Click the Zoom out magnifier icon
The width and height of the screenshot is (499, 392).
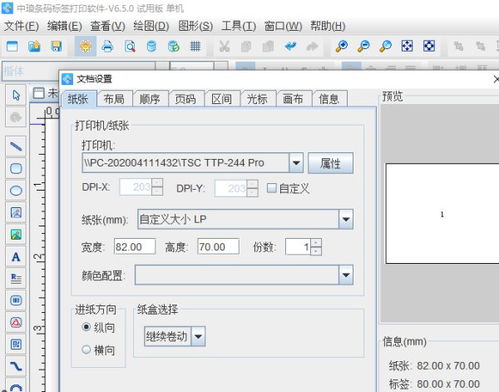pos(363,46)
